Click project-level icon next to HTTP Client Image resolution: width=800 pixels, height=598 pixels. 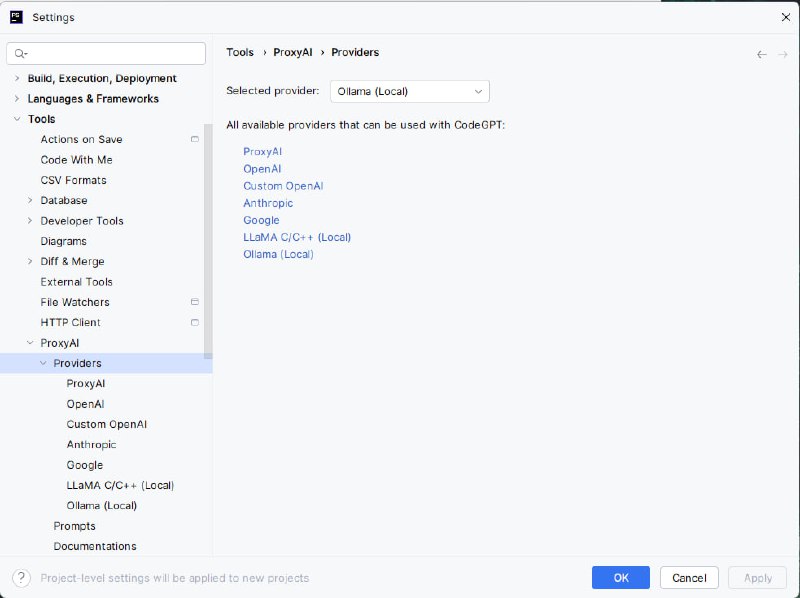click(194, 322)
